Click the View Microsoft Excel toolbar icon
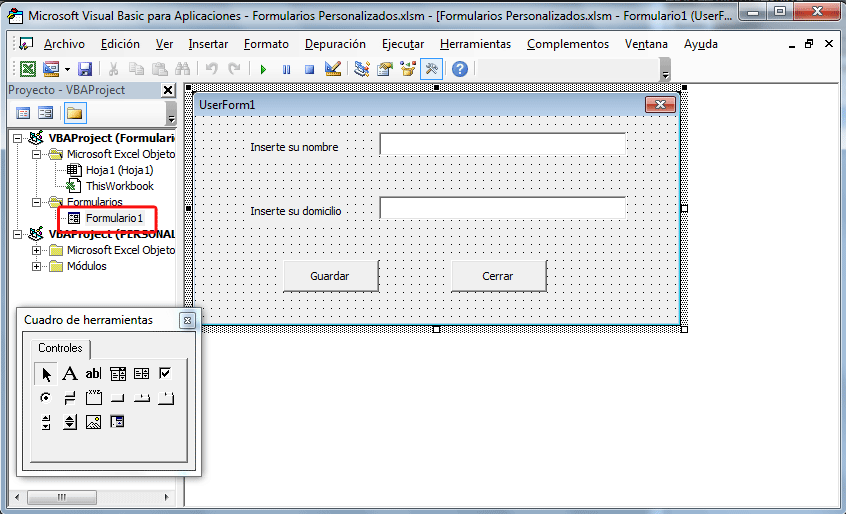This screenshot has height=514, width=846. point(28,69)
